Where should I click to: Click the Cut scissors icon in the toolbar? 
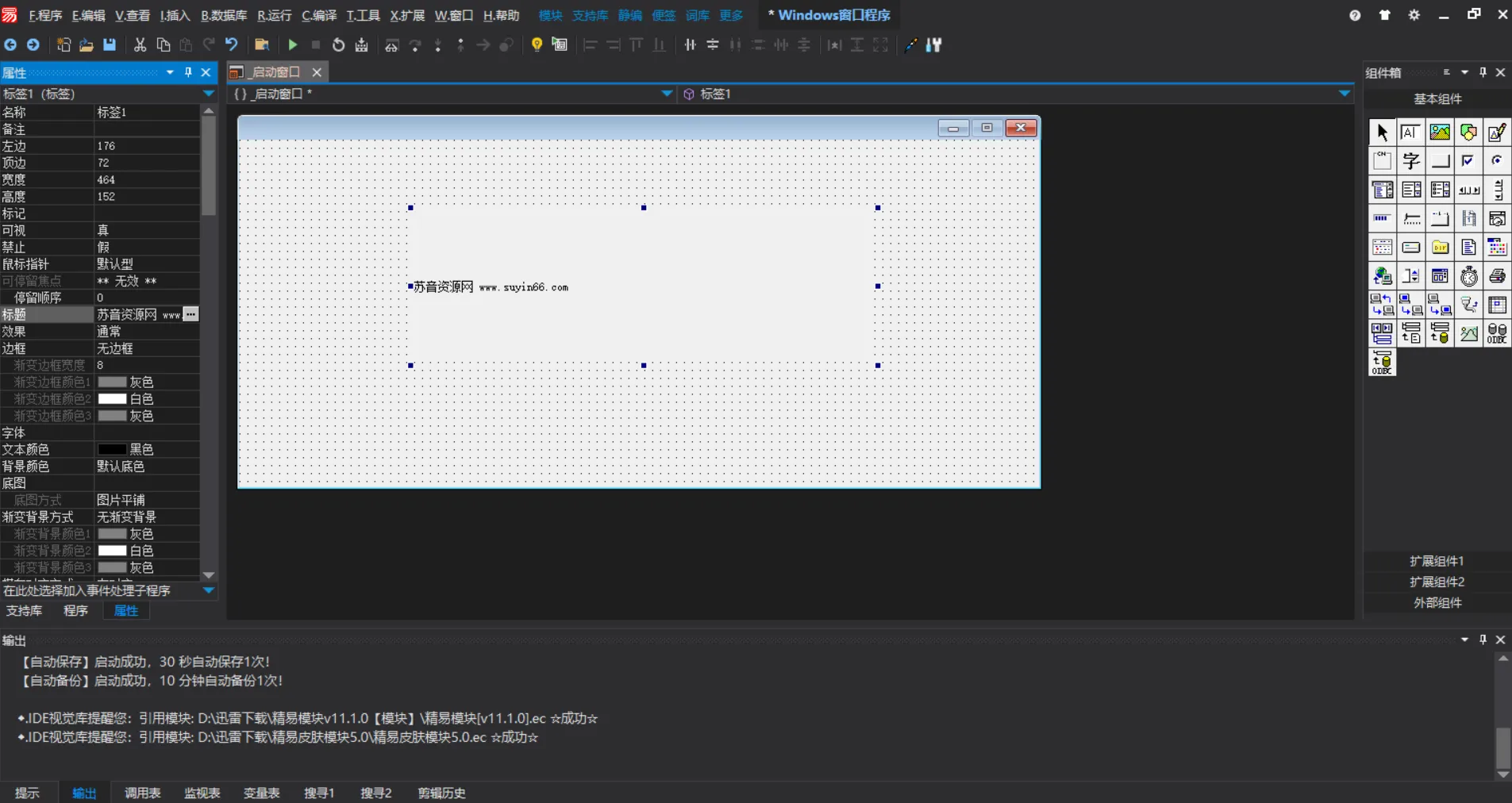tap(140, 45)
